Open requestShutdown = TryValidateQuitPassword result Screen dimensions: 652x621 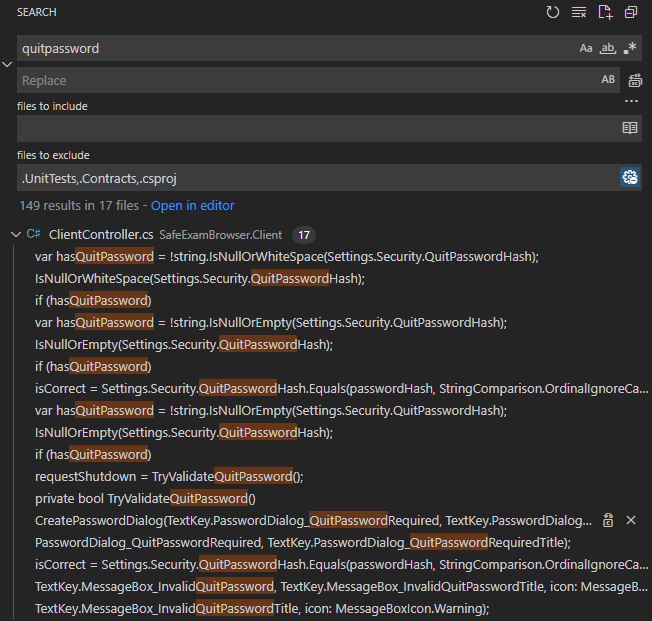pos(169,477)
